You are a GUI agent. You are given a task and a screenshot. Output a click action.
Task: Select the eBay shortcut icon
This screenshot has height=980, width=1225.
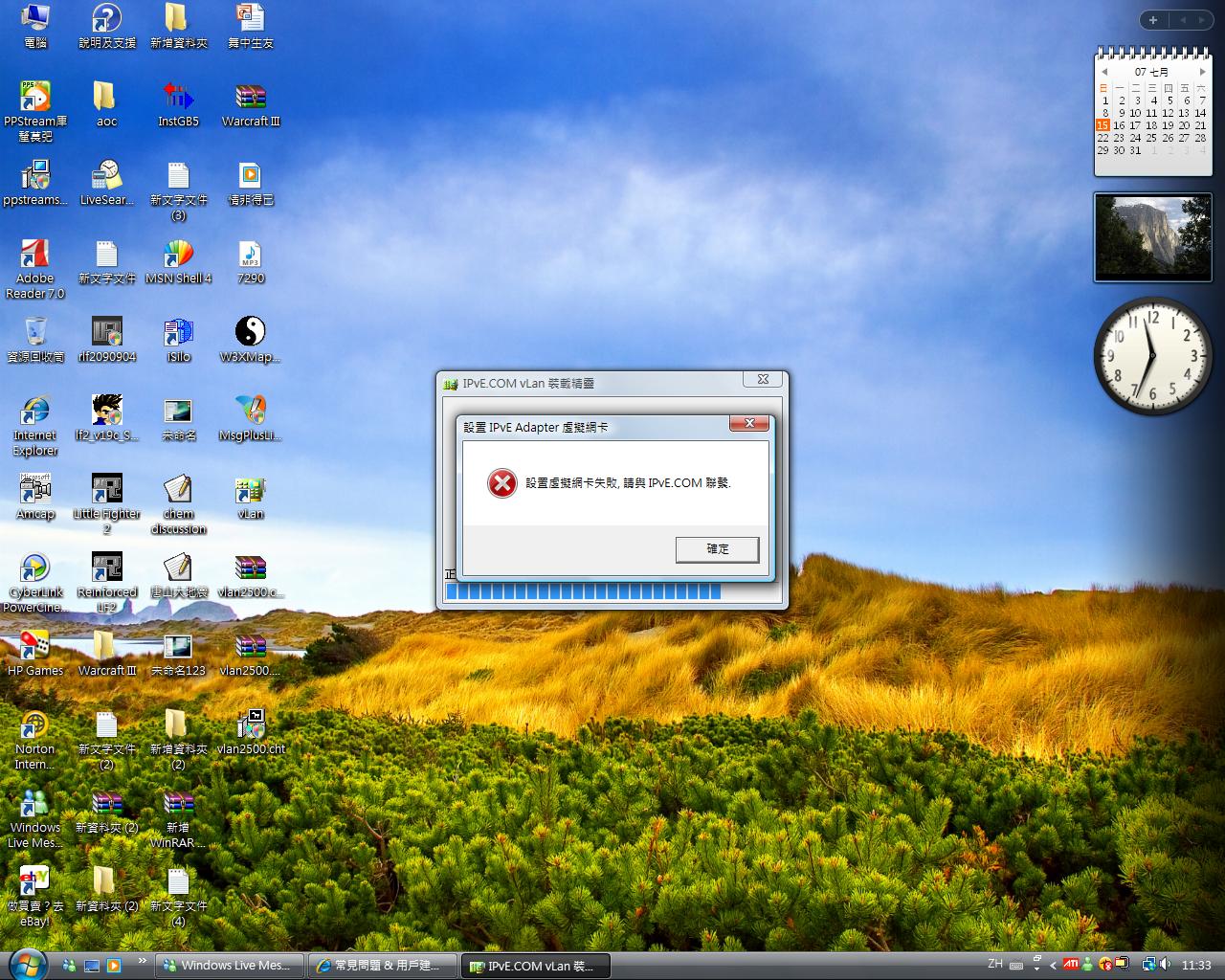click(35, 897)
